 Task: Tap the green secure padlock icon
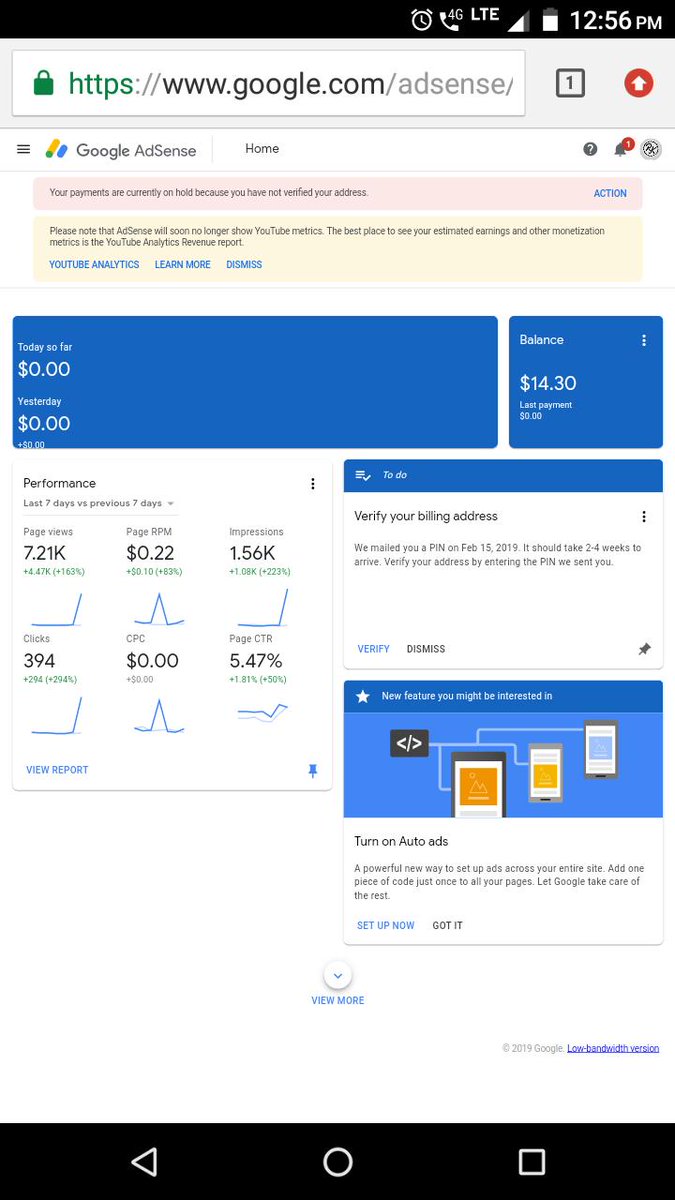click(x=43, y=83)
